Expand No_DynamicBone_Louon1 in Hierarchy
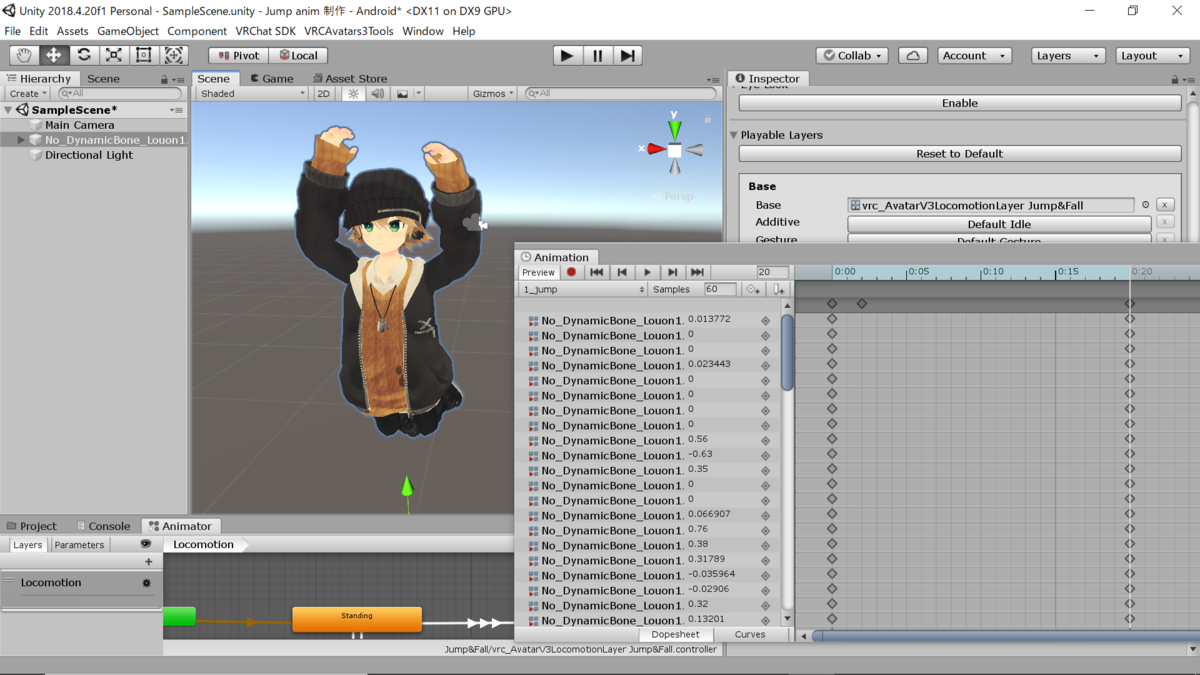 point(21,140)
